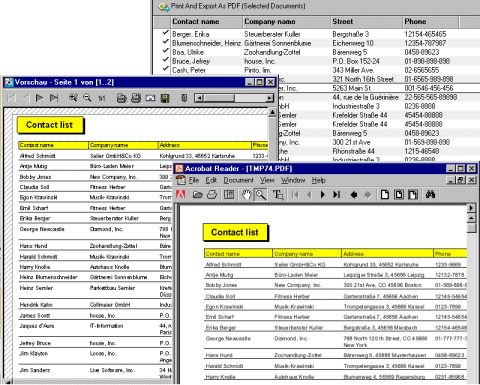
Task: Click the page slider thumb in Vorschau toolbar
Action: [219, 98]
